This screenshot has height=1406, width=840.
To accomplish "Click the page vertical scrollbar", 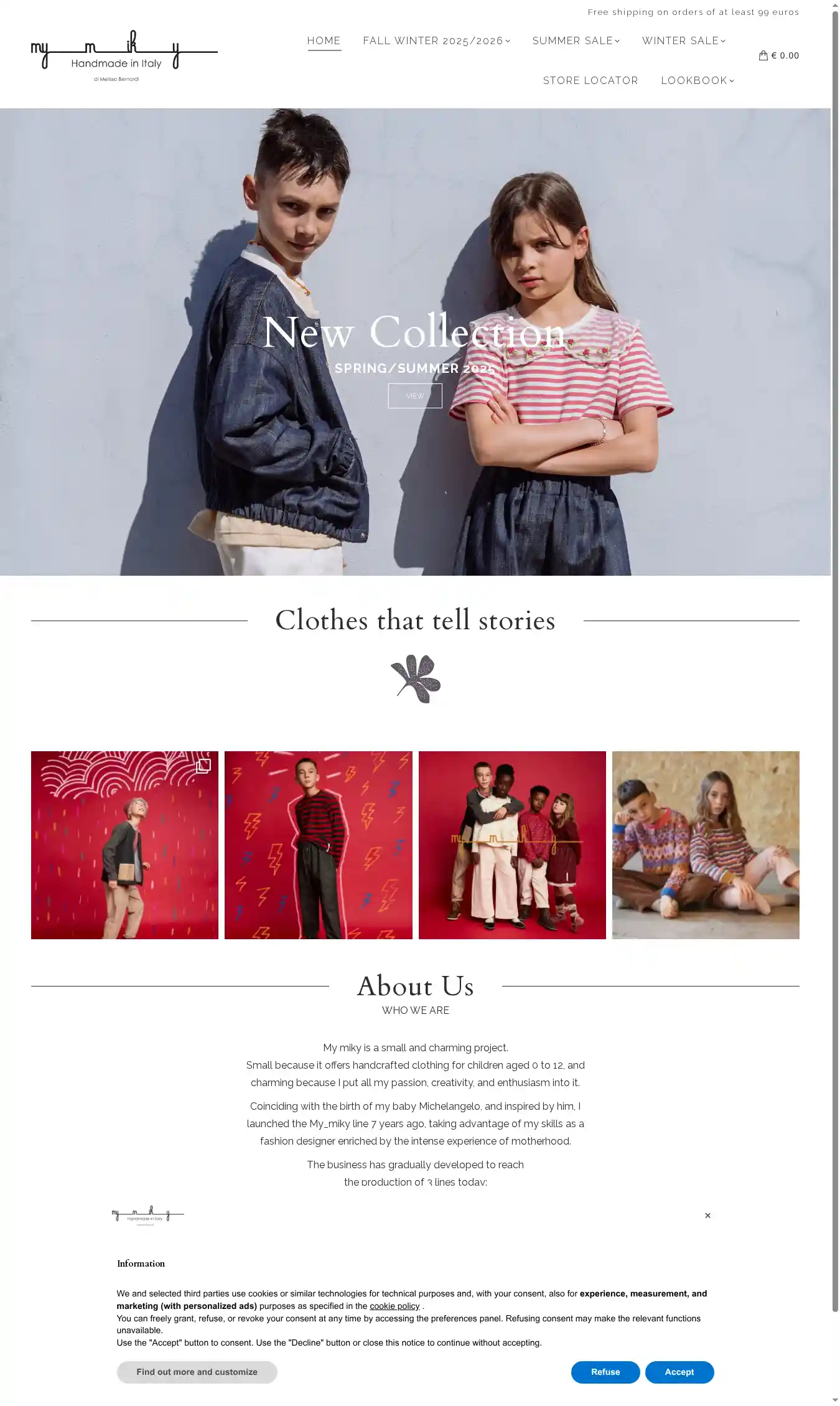I will pos(835,660).
